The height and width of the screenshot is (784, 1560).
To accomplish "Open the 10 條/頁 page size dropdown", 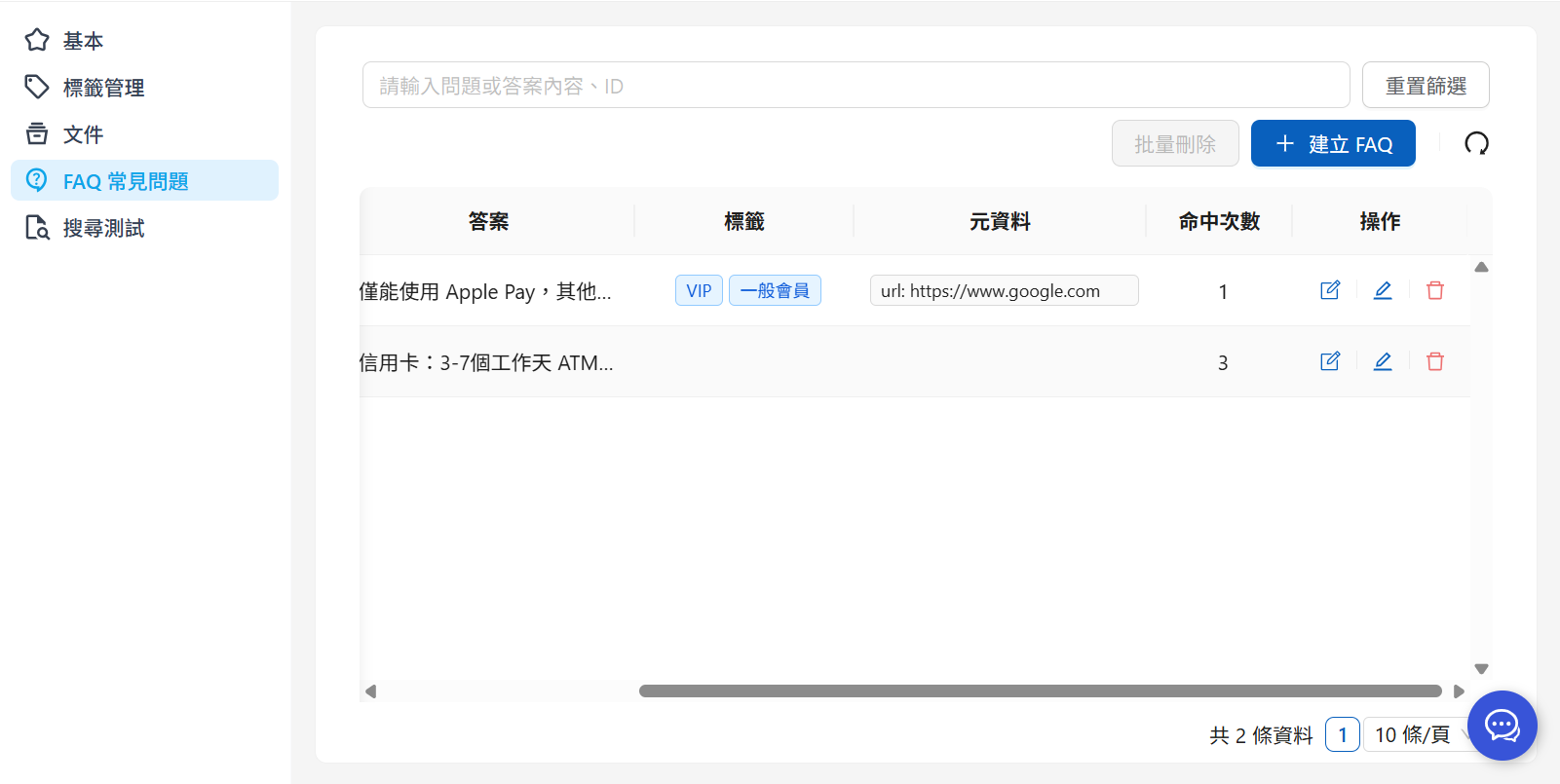I will tap(1414, 734).
